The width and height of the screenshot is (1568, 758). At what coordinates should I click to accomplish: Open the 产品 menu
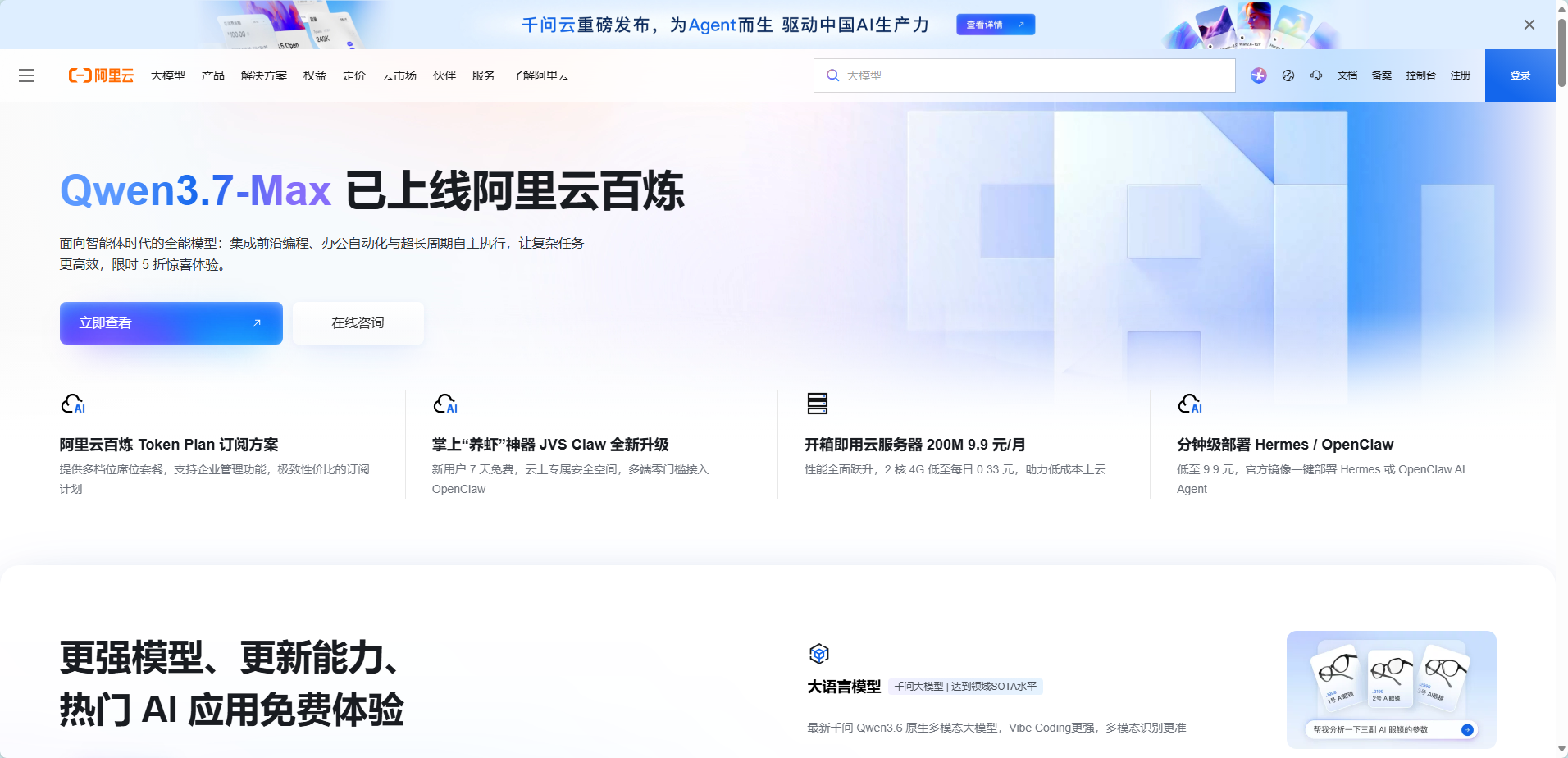(213, 75)
